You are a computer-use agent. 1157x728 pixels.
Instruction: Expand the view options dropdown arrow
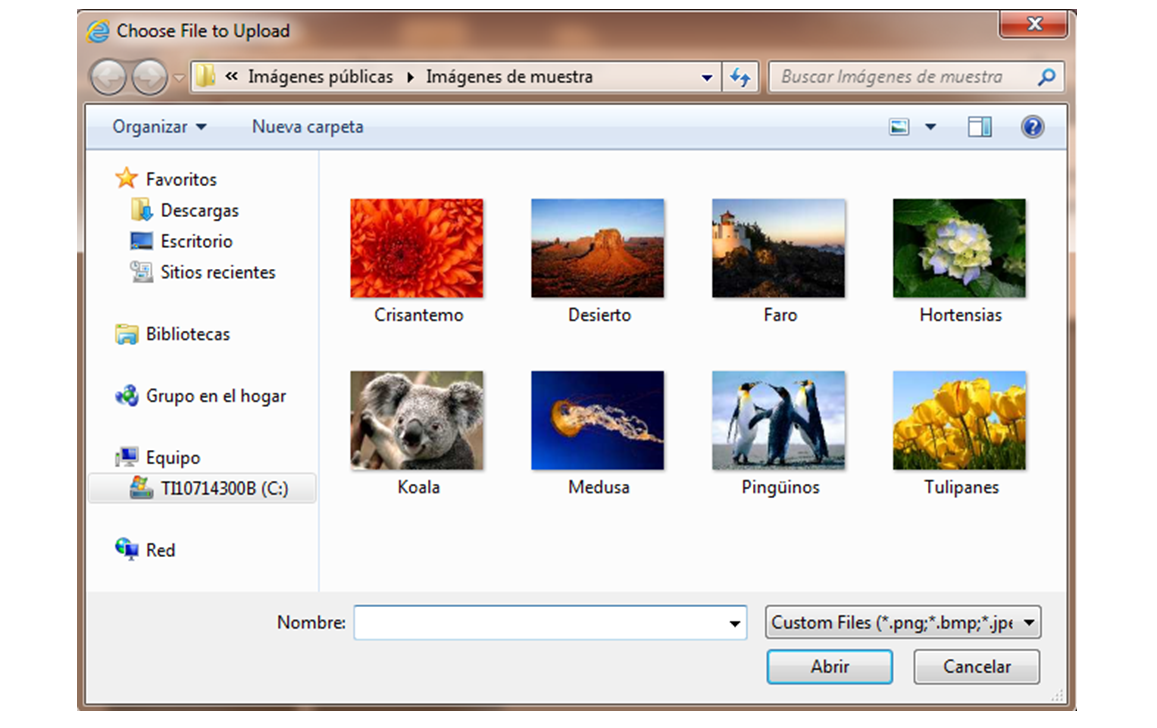(x=931, y=127)
